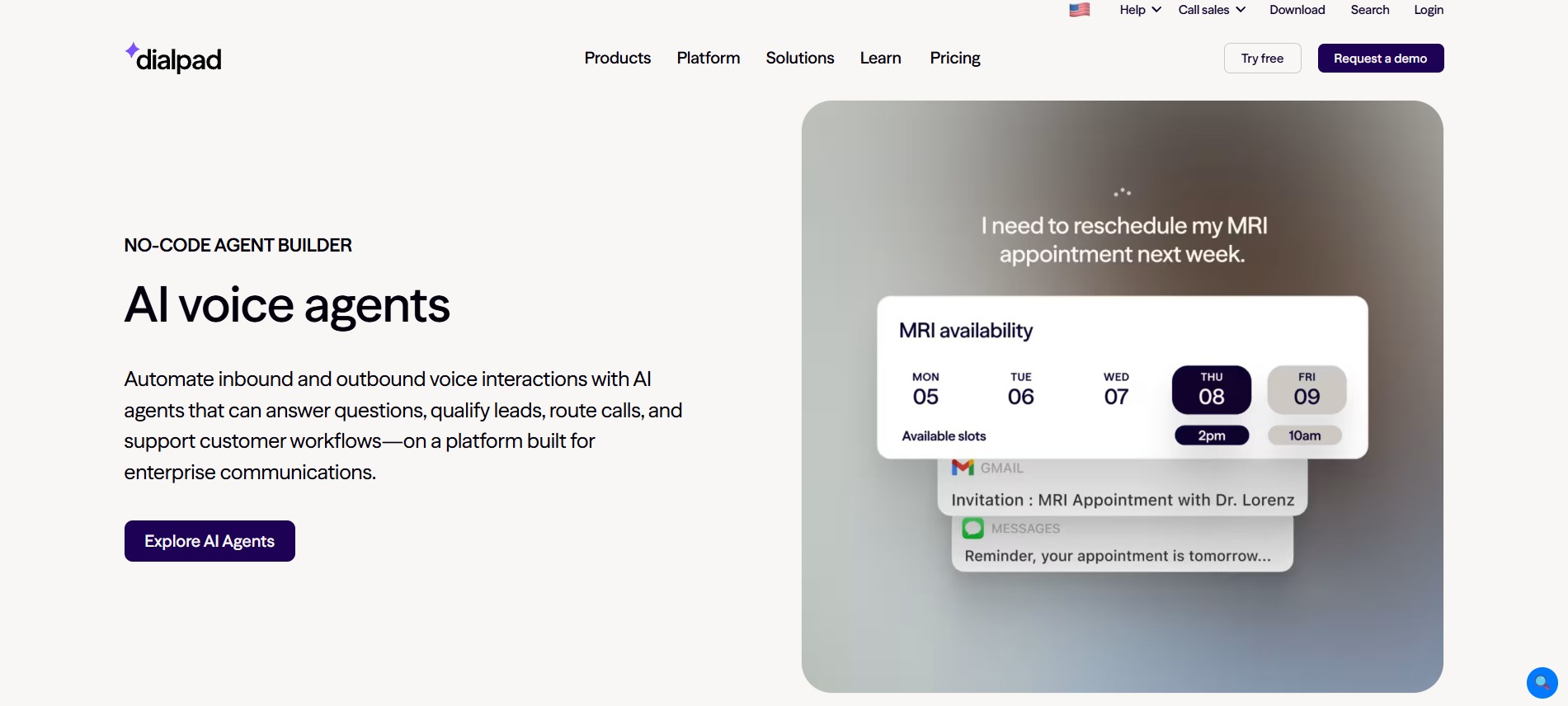1568x706 pixels.
Task: Click the Request a demo button
Action: click(x=1381, y=59)
